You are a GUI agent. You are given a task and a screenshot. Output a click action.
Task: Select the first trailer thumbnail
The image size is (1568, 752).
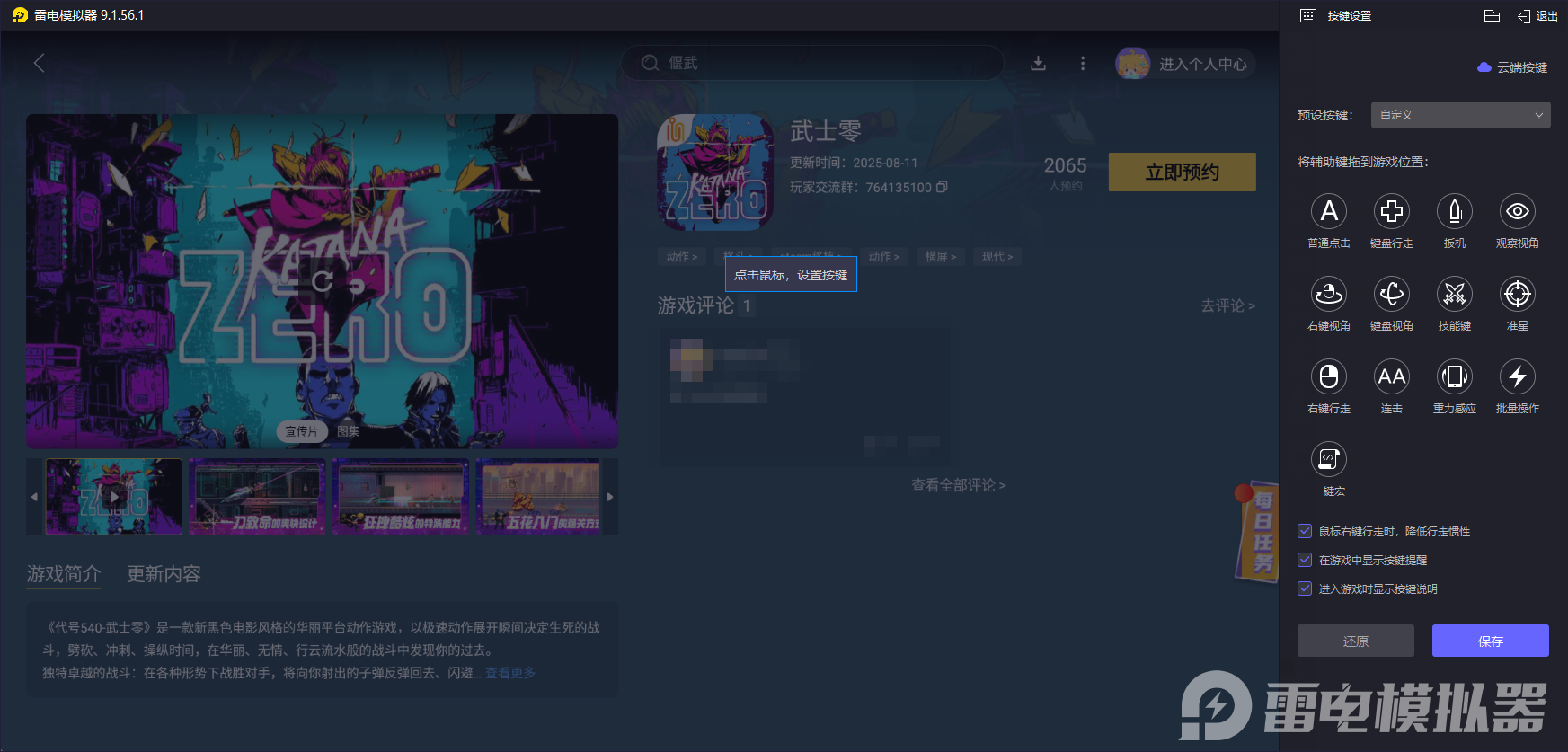pos(114,497)
